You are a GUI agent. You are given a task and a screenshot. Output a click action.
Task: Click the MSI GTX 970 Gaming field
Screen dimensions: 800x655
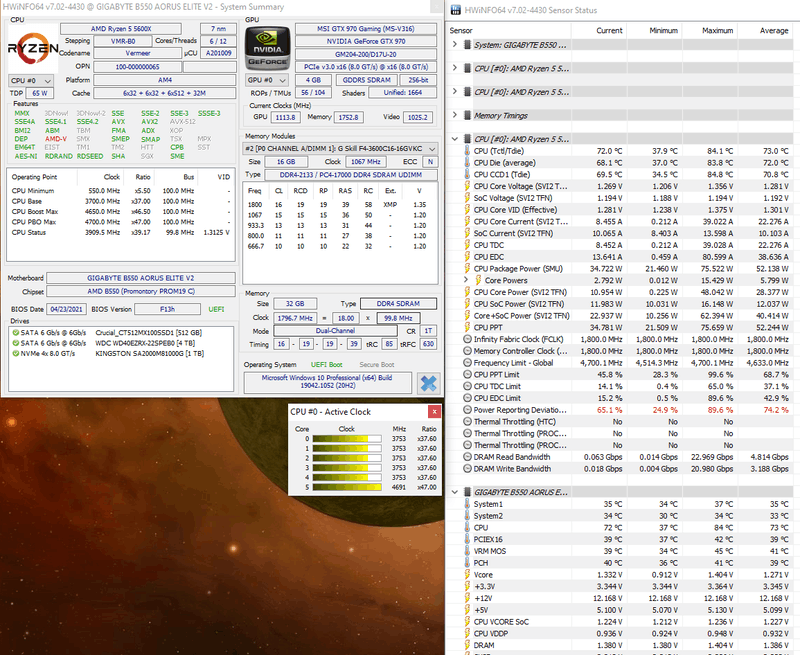click(x=366, y=29)
